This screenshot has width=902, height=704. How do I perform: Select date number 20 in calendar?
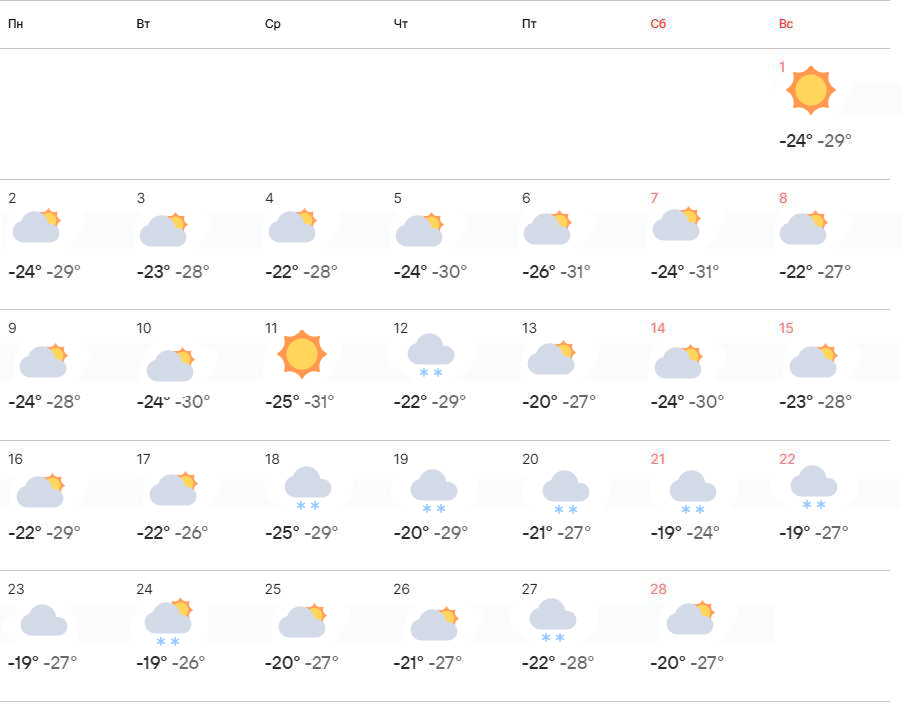[530, 459]
